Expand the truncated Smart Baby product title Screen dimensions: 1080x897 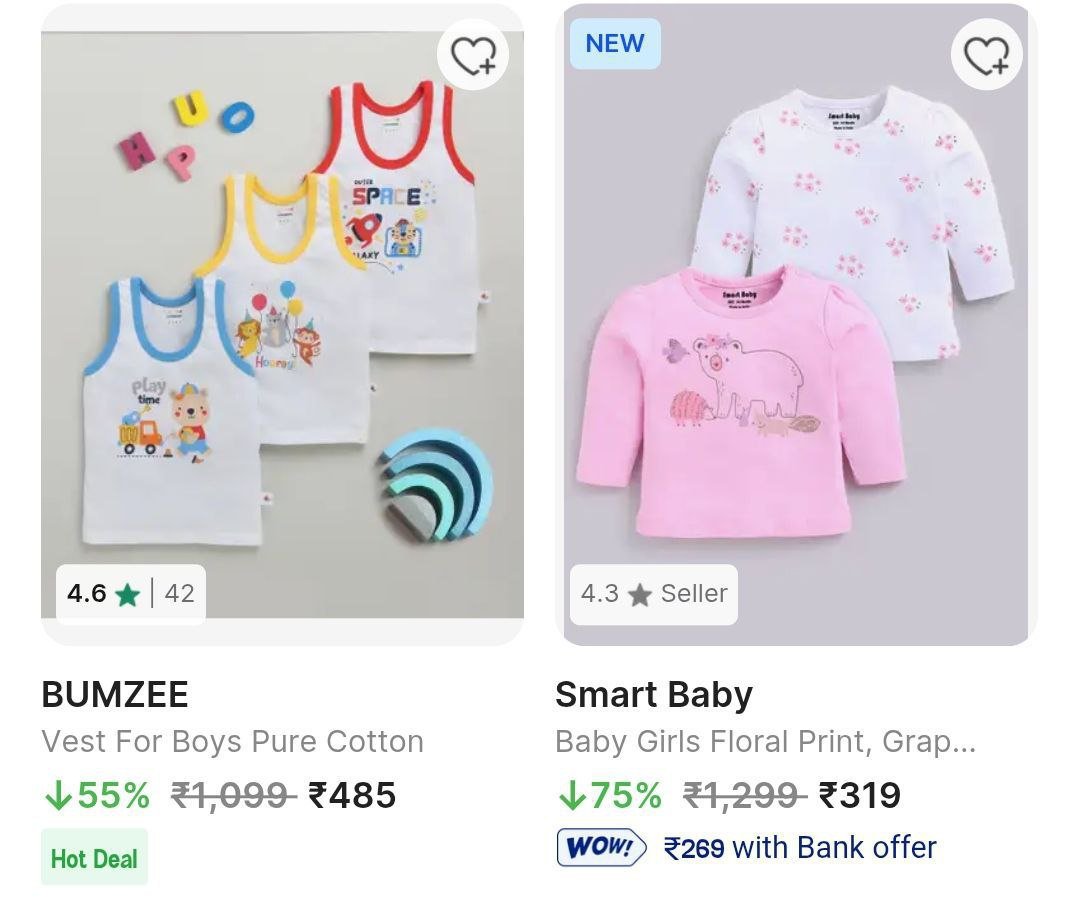point(767,743)
